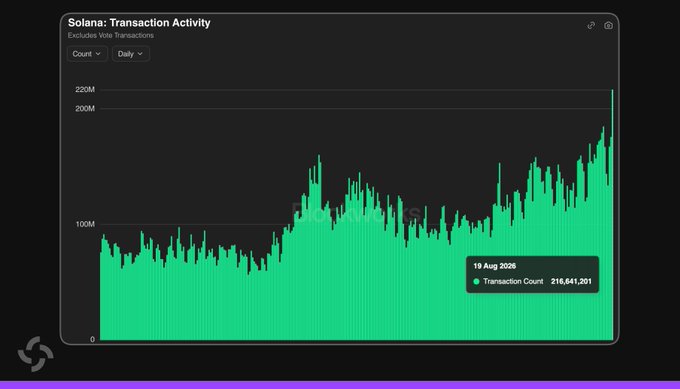Click the circular logo at bottom left
Image resolution: width=680 pixels, height=389 pixels.
(36, 354)
